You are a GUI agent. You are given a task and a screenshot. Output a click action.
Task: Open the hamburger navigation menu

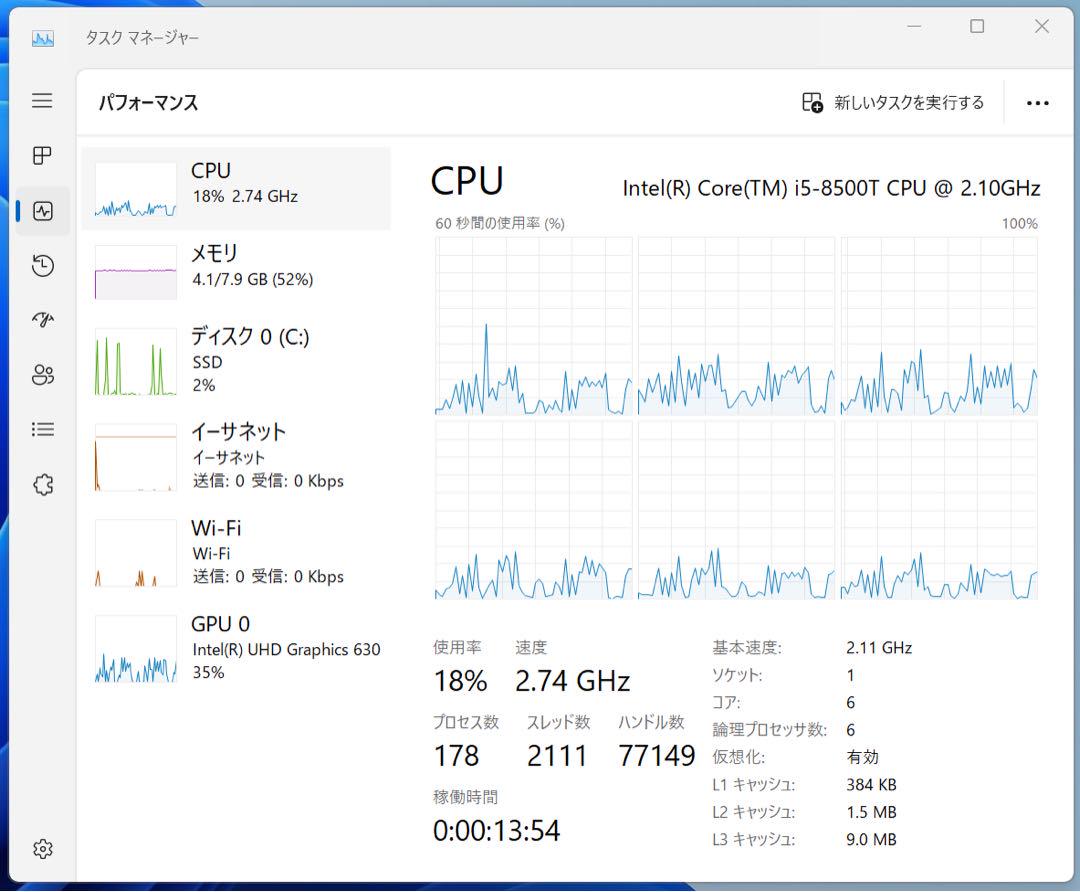pos(42,101)
